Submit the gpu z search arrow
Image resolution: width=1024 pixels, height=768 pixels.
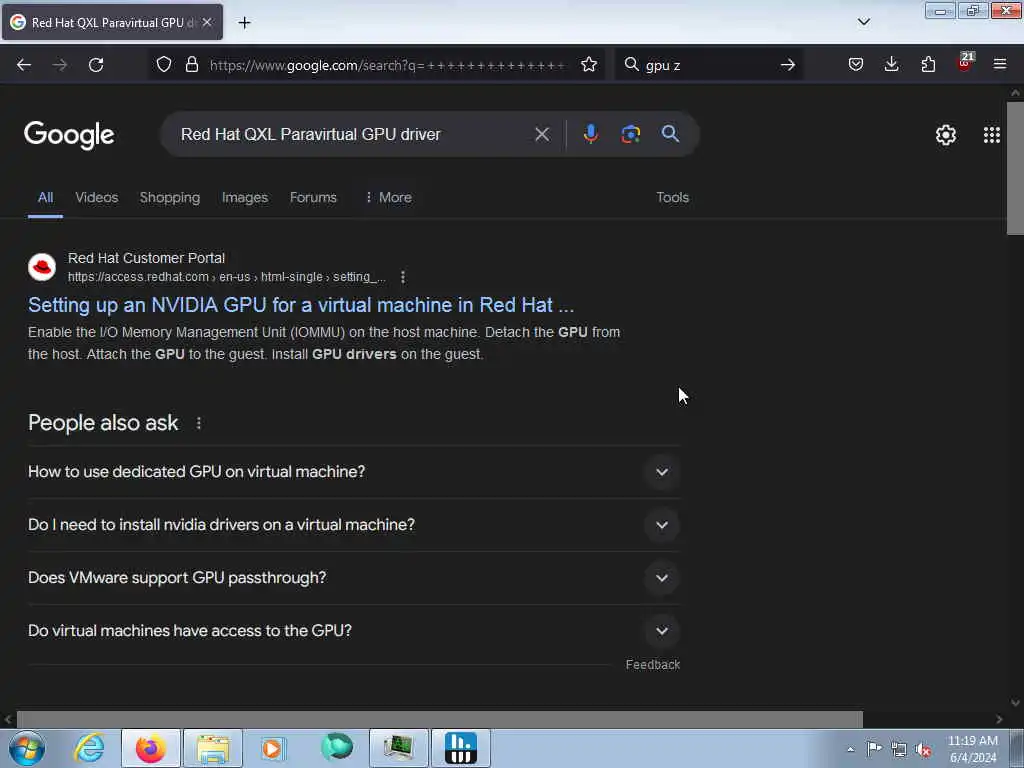[788, 65]
